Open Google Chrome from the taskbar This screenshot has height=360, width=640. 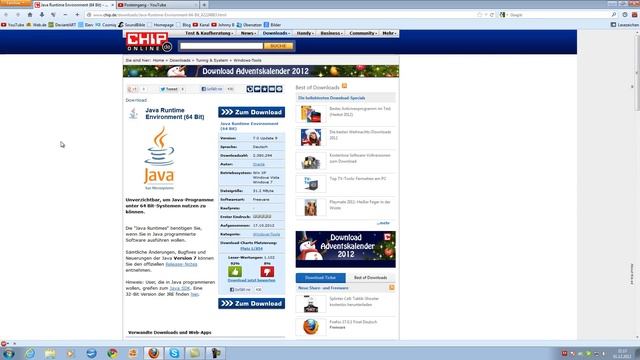point(112,353)
